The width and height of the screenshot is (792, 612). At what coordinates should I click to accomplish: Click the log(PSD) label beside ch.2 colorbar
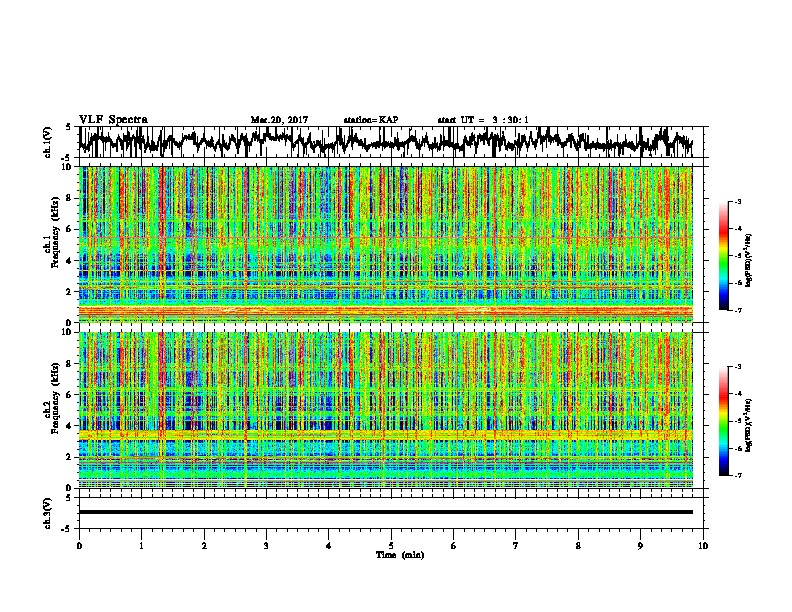click(748, 425)
